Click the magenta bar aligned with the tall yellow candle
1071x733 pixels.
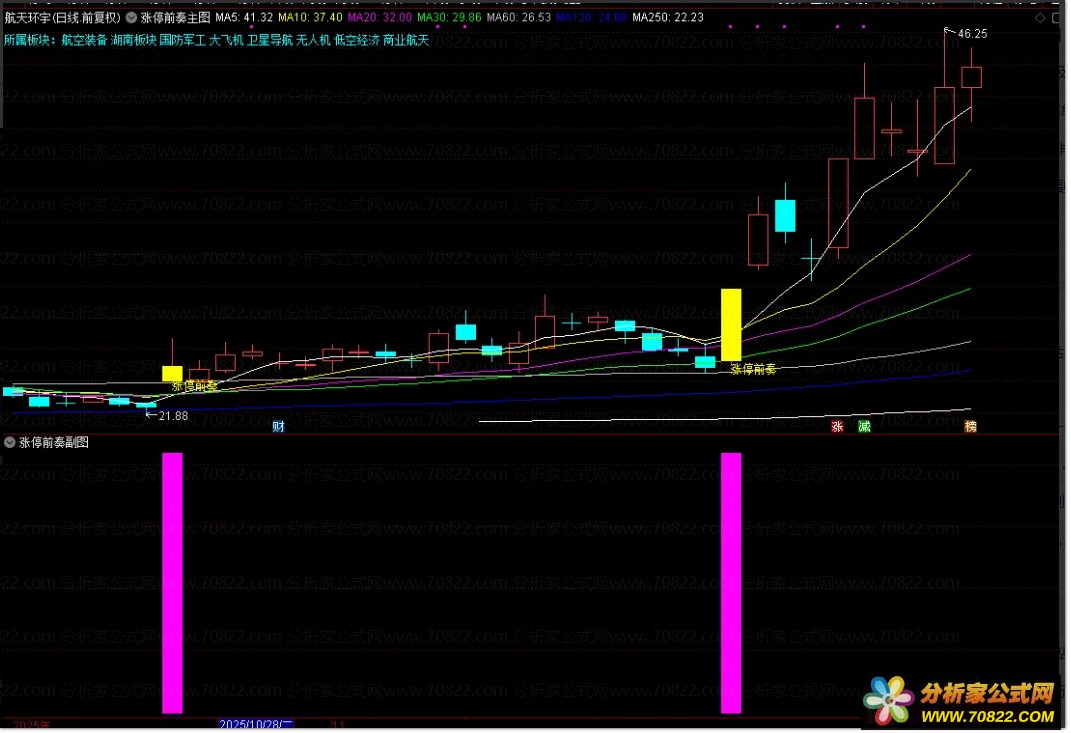pos(731,583)
